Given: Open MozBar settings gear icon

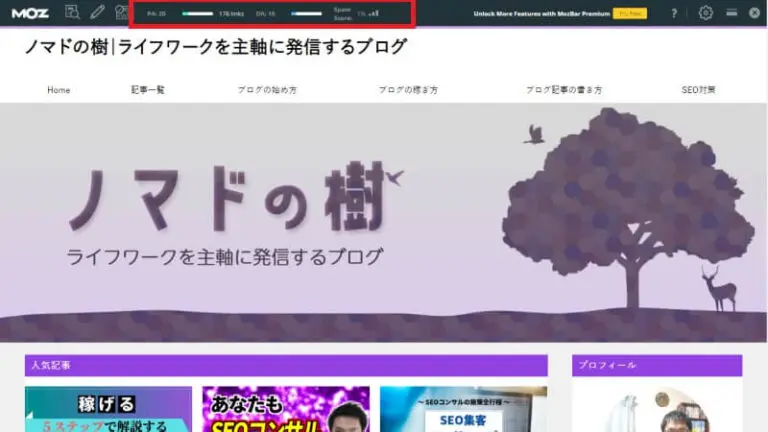Looking at the screenshot, I should point(706,13).
